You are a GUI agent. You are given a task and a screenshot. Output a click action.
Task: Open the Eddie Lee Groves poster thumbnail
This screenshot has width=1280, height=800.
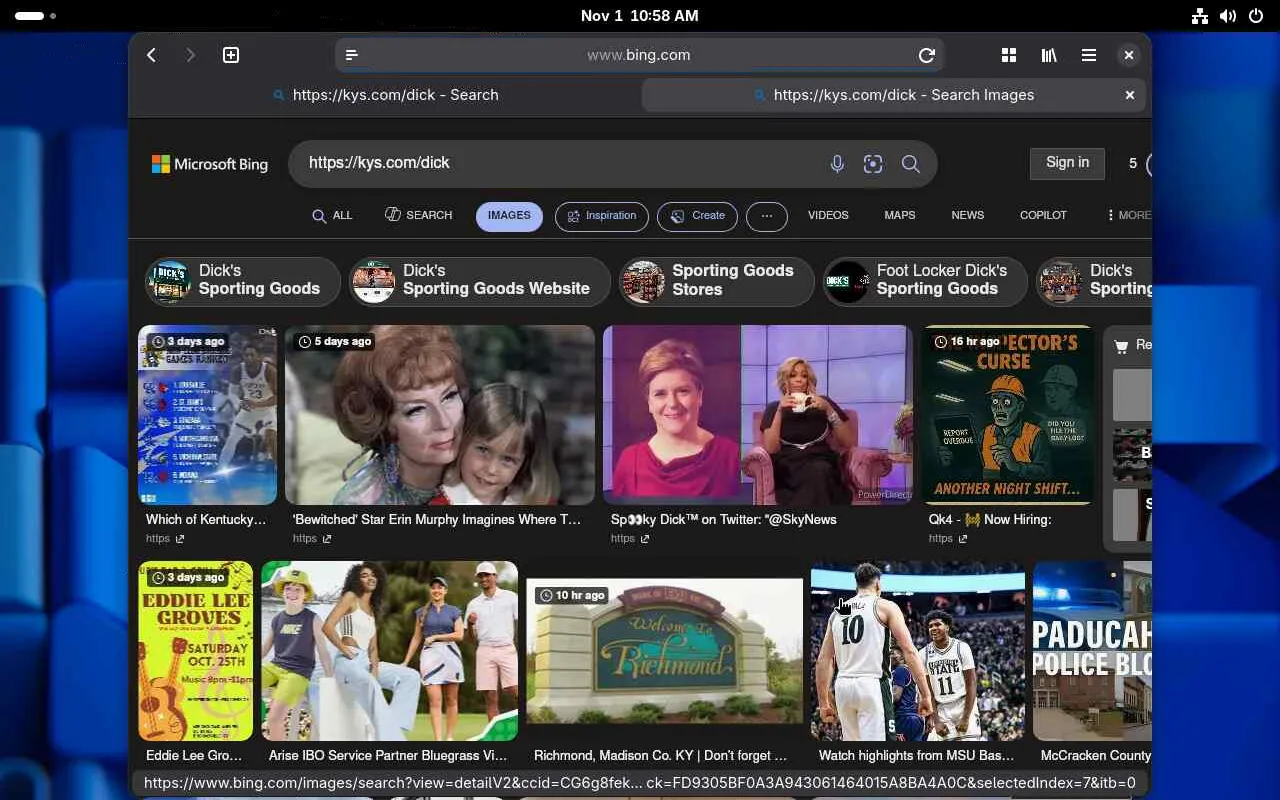point(196,651)
